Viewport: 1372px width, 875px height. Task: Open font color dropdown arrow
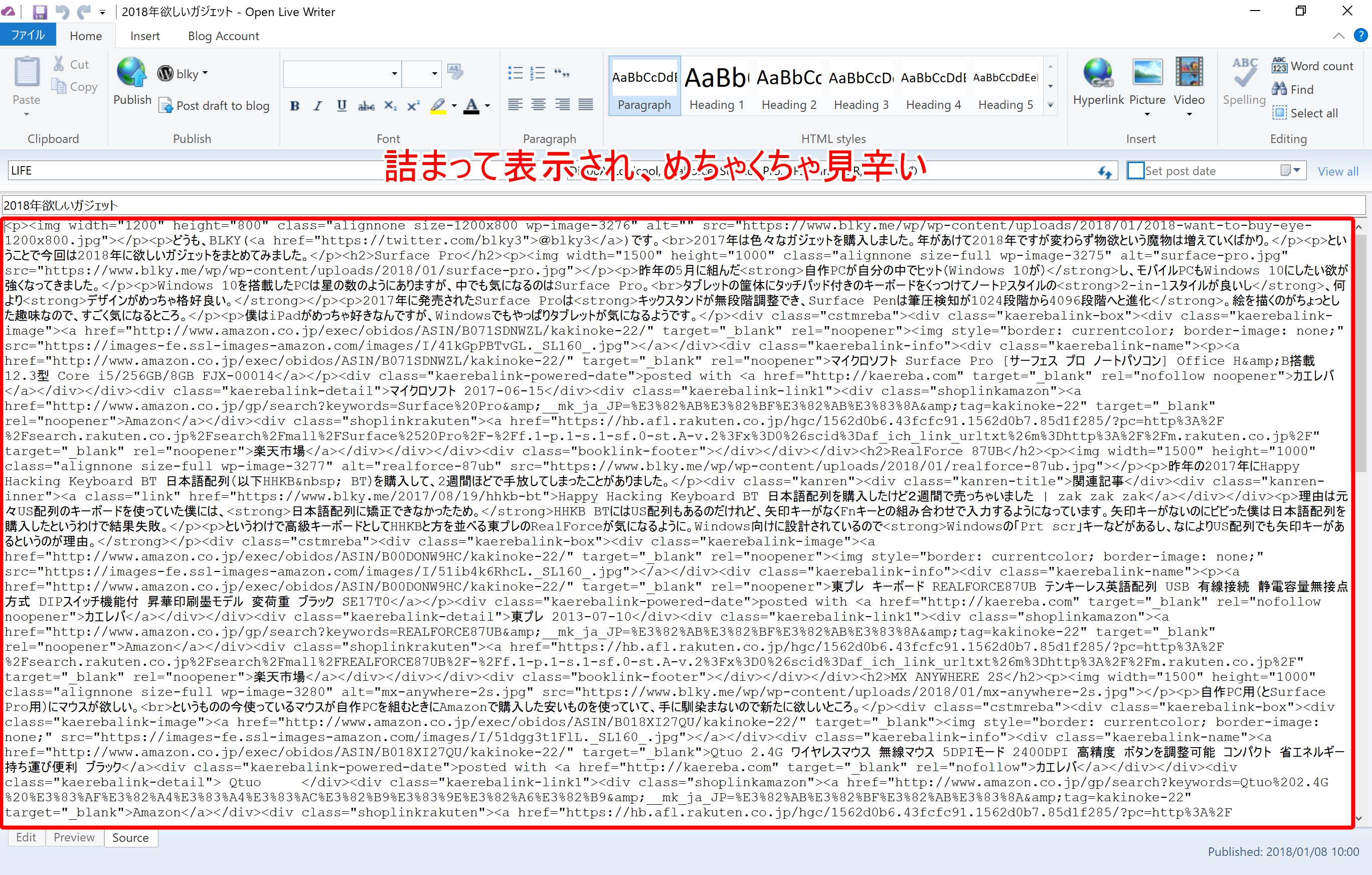(487, 105)
